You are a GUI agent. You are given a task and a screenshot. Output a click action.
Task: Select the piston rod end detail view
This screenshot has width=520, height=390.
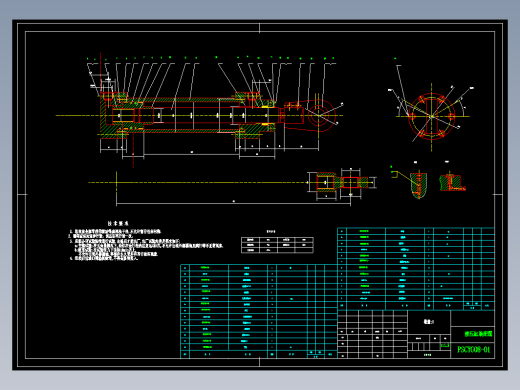click(x=342, y=183)
